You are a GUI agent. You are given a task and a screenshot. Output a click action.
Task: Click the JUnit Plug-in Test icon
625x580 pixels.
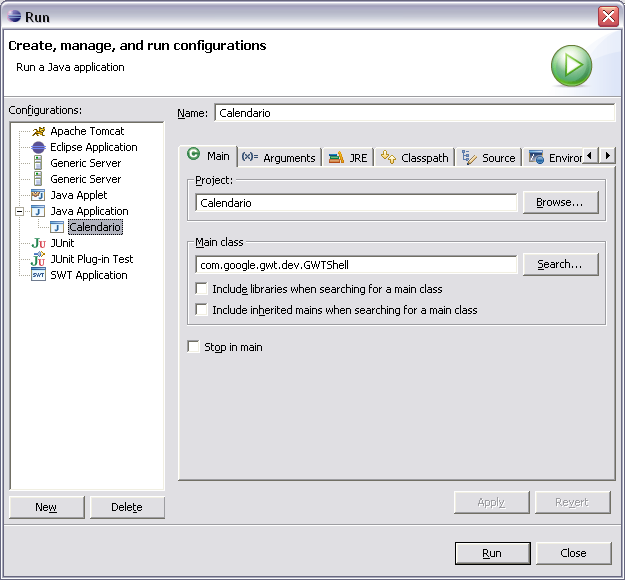point(38,259)
